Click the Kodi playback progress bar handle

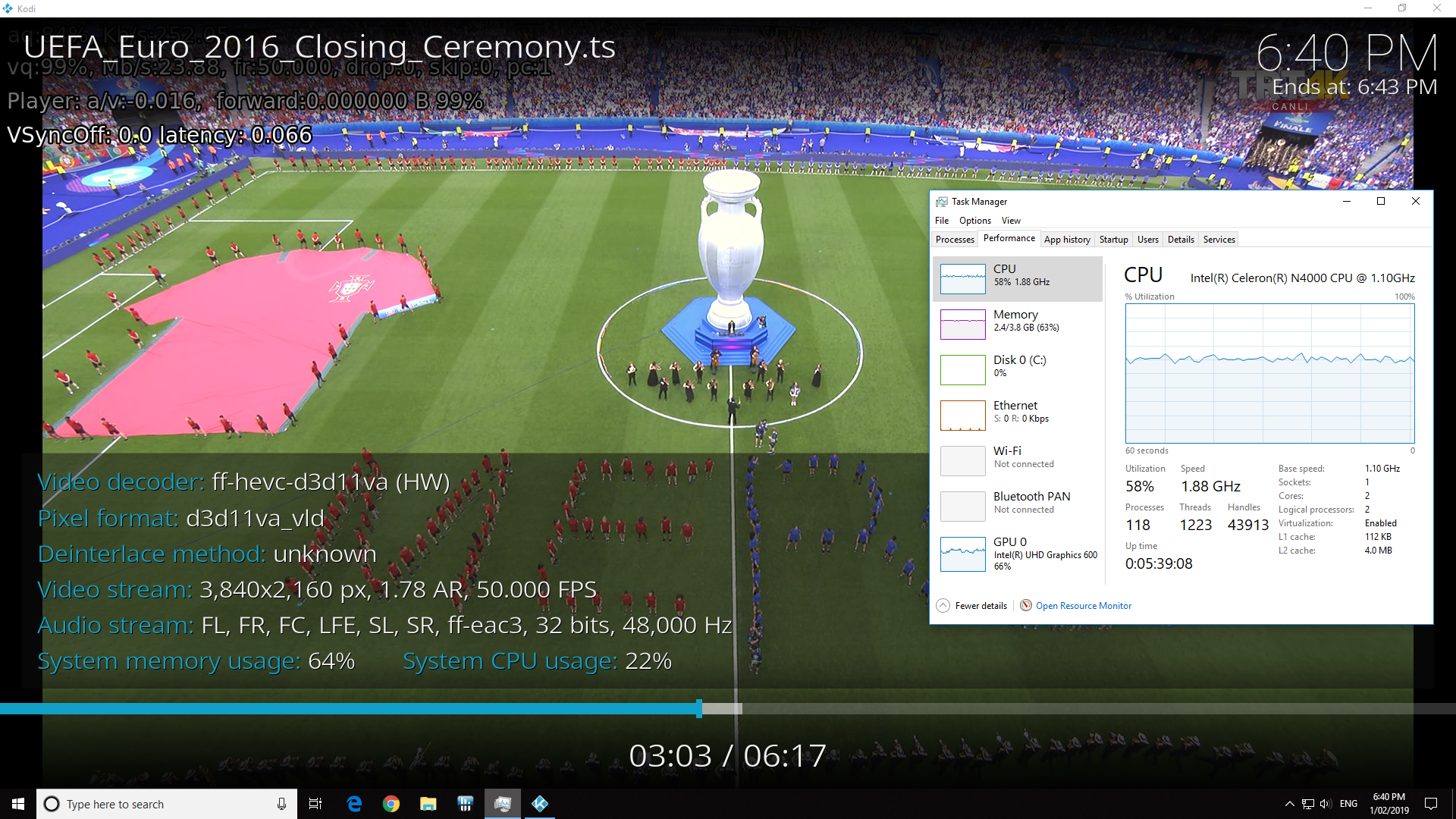(x=699, y=709)
